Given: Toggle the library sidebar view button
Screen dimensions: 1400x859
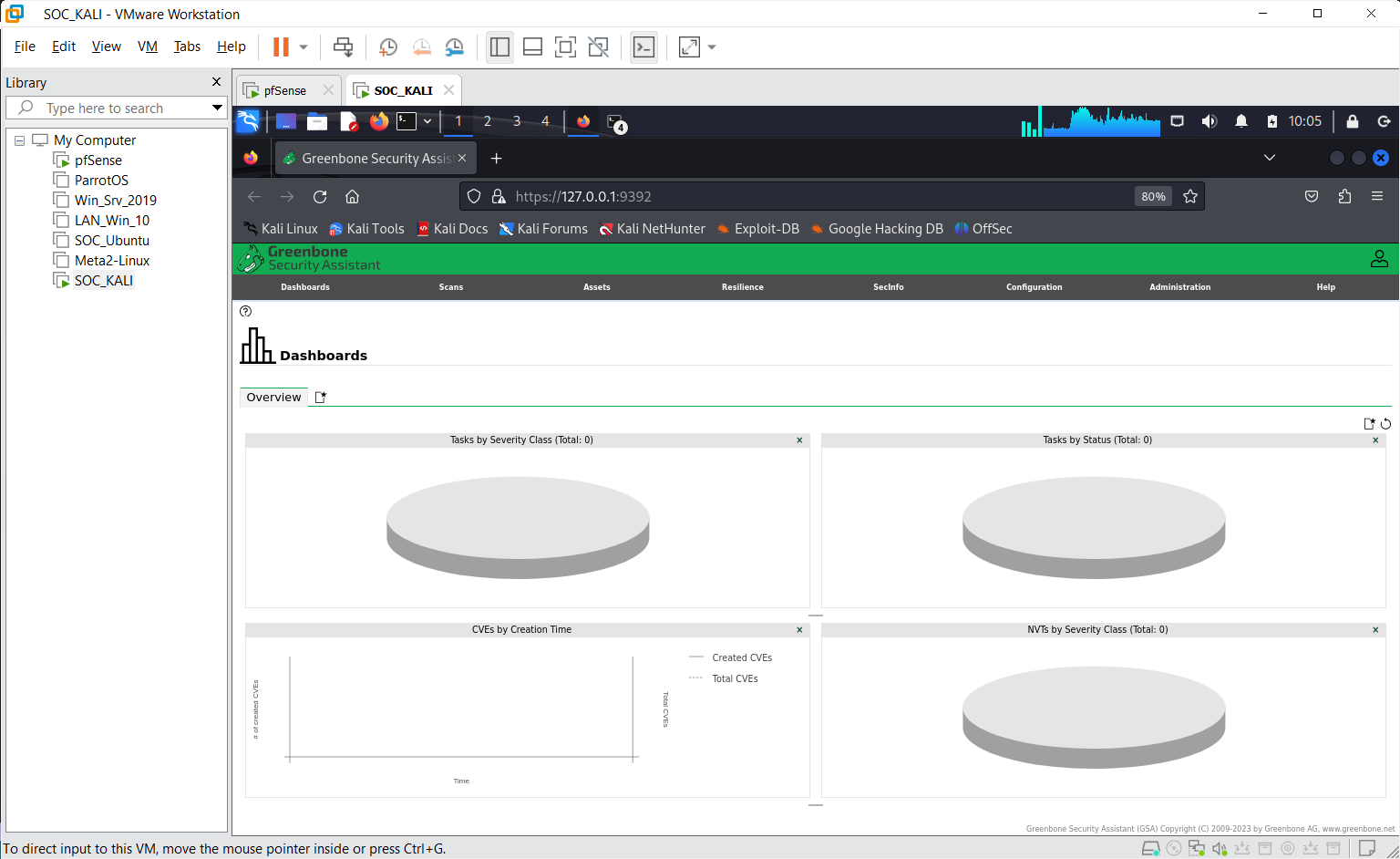Looking at the screenshot, I should coord(499,47).
